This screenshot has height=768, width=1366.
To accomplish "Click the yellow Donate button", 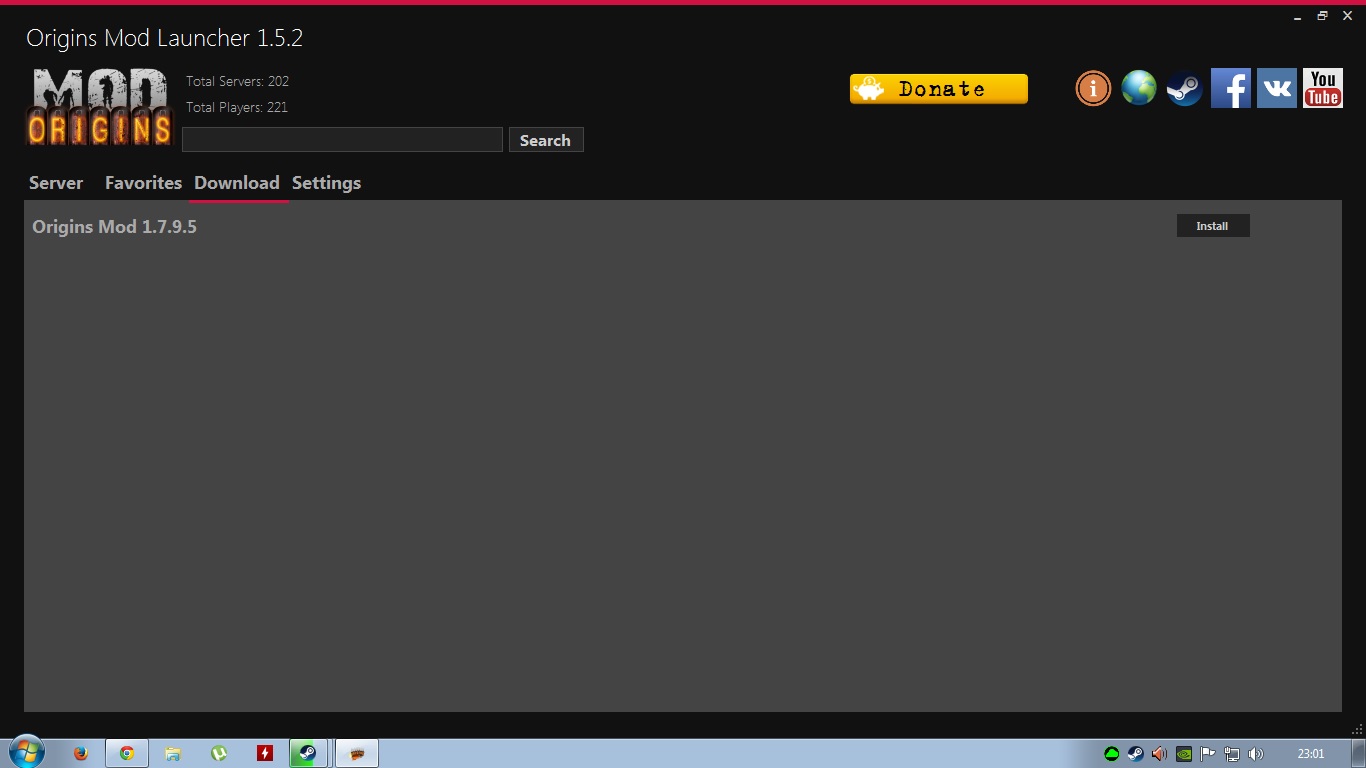I will point(939,89).
